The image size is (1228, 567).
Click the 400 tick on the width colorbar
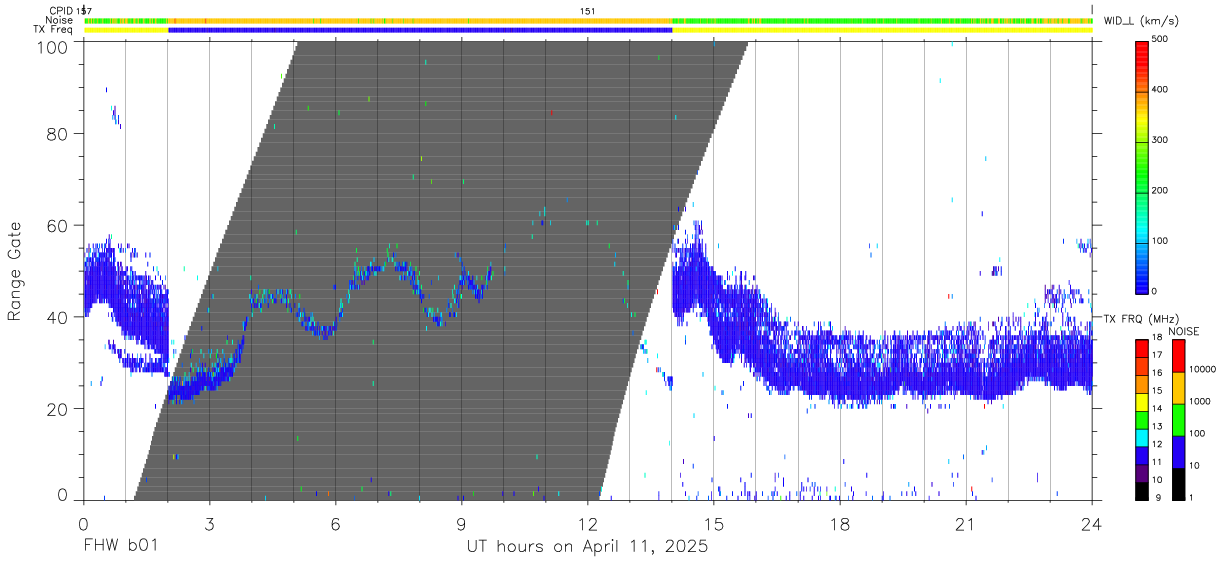(1161, 90)
